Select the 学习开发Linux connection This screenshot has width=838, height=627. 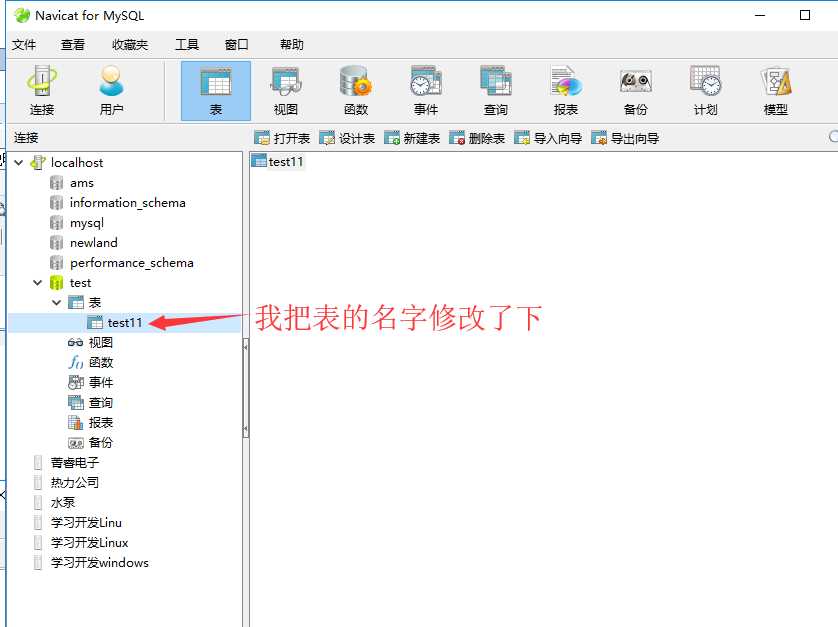click(x=89, y=543)
